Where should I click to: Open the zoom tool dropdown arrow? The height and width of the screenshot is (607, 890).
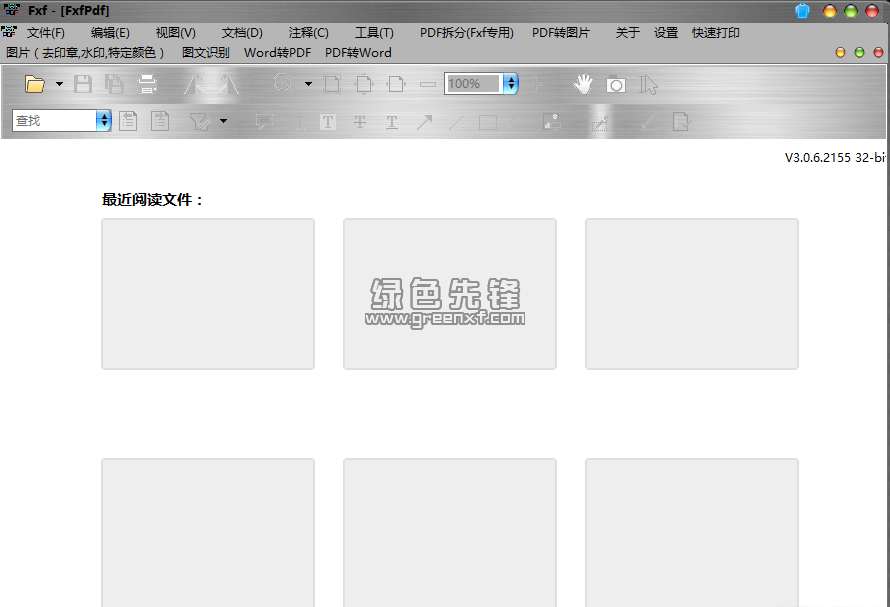click(308, 84)
